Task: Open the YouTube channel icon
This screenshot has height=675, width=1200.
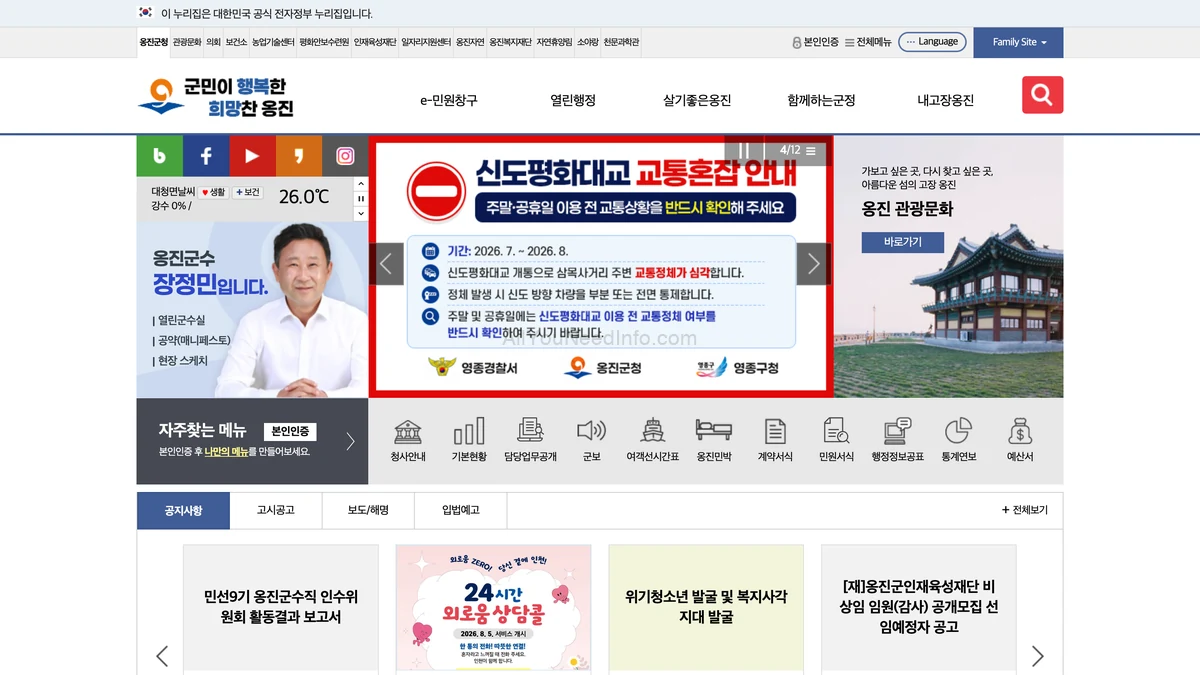Action: pyautogui.click(x=252, y=155)
